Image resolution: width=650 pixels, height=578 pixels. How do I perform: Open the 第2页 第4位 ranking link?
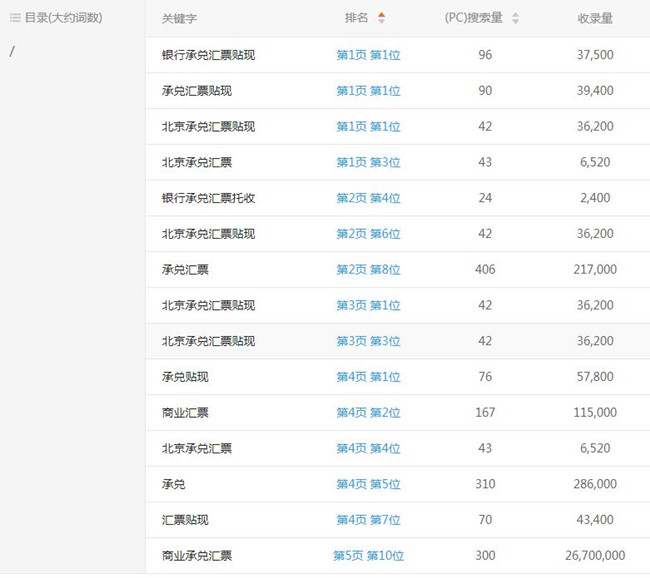368,198
